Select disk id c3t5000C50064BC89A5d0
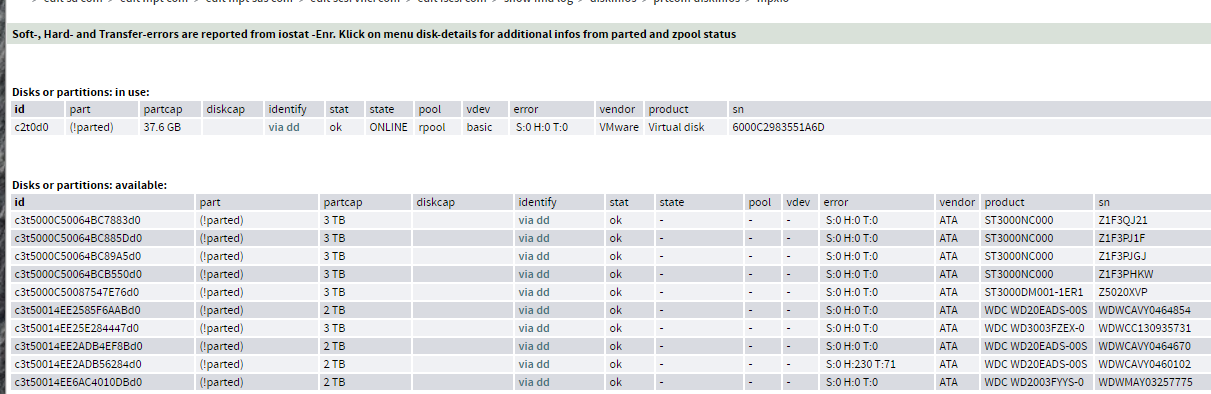1211x394 pixels. click(77, 256)
